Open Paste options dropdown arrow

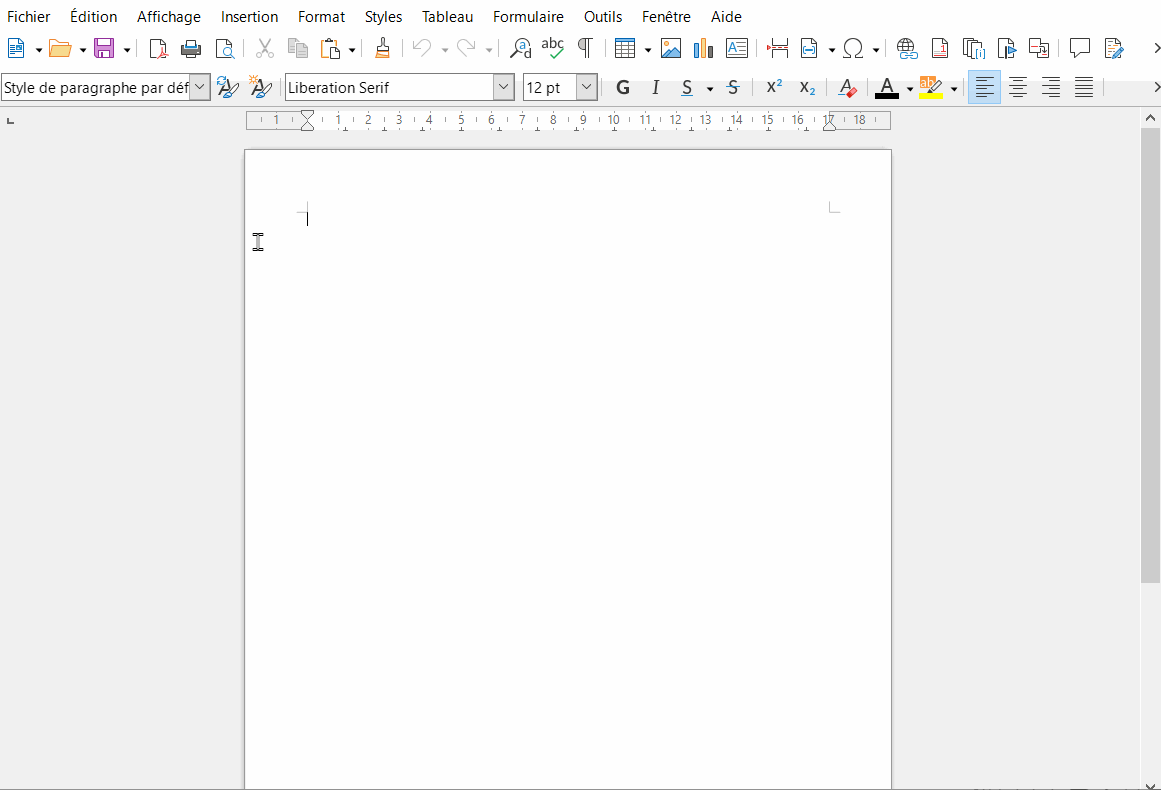click(352, 50)
